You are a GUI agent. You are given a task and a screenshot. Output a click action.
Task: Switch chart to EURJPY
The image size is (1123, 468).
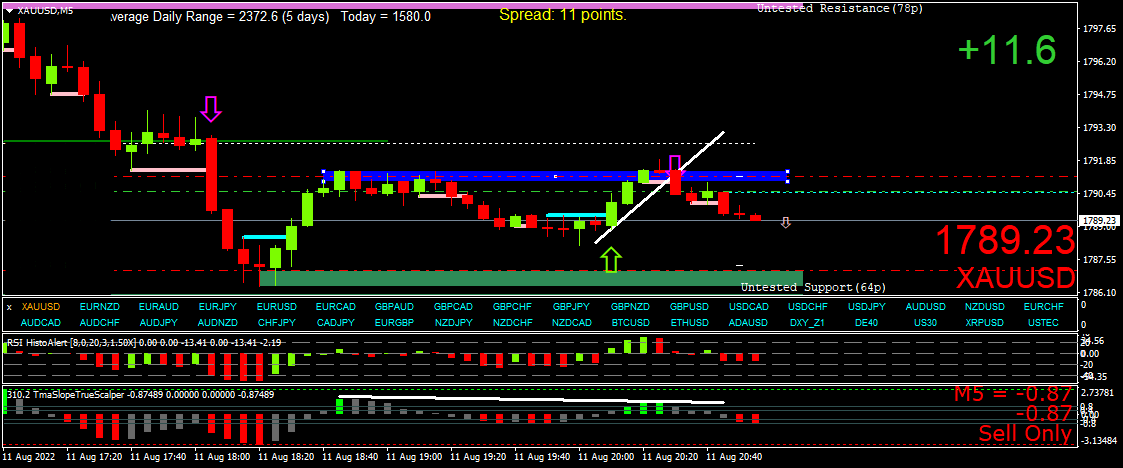[217, 307]
